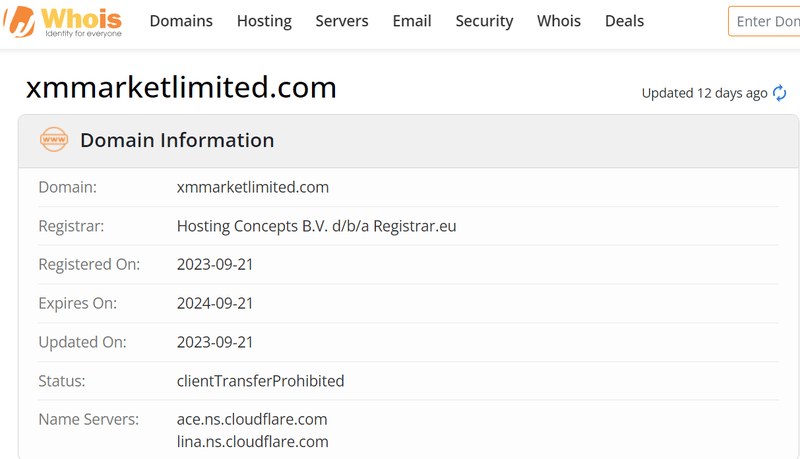Click the xmmarketlimited.com page heading
This screenshot has width=800, height=459.
[181, 87]
